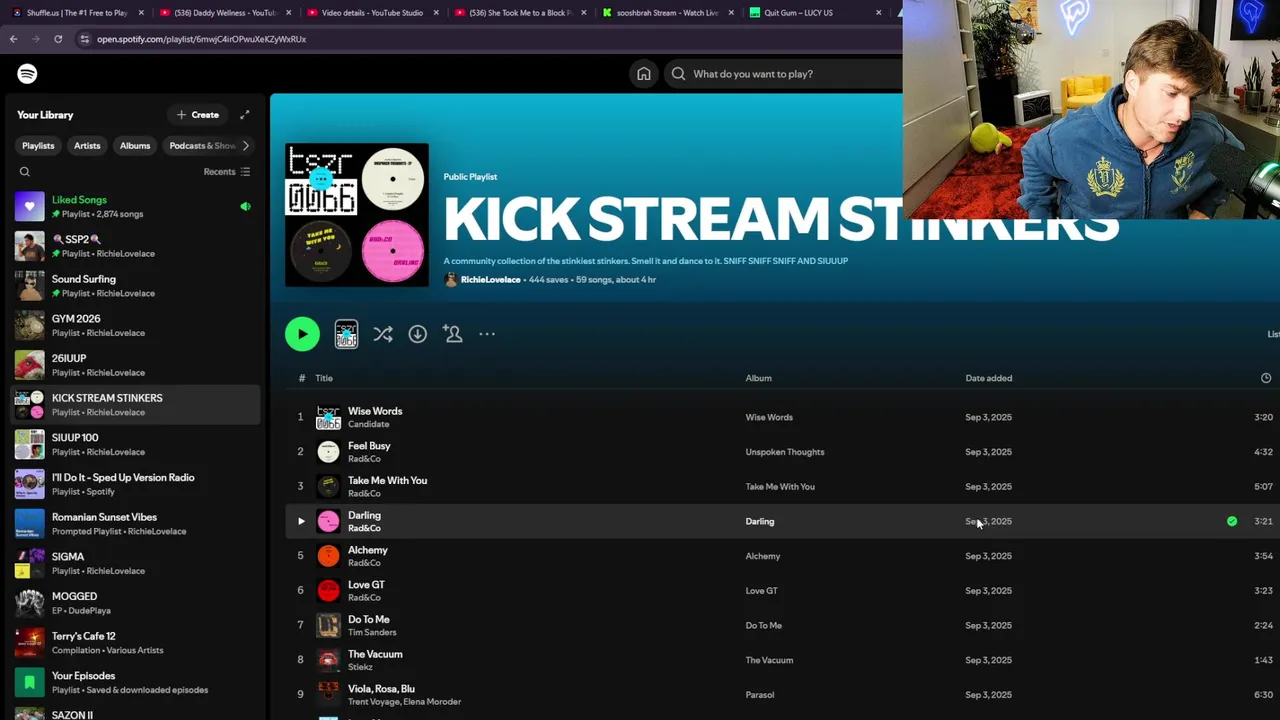Open I'll Do It - Sped Up Version Radio
Screen dimensions: 1280x720
(x=134, y=484)
